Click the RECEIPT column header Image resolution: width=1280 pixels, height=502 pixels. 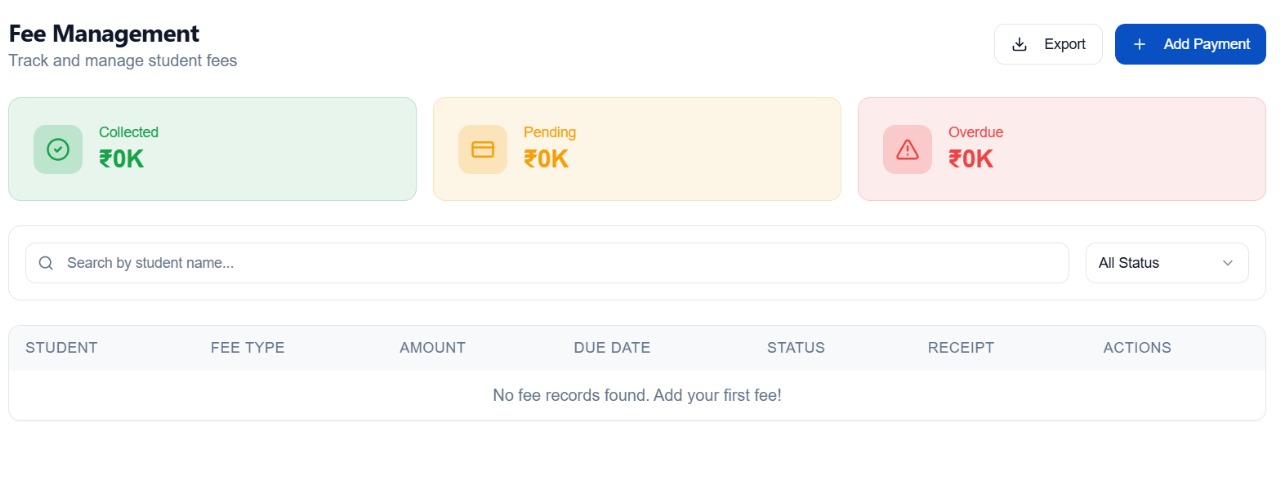tap(961, 348)
